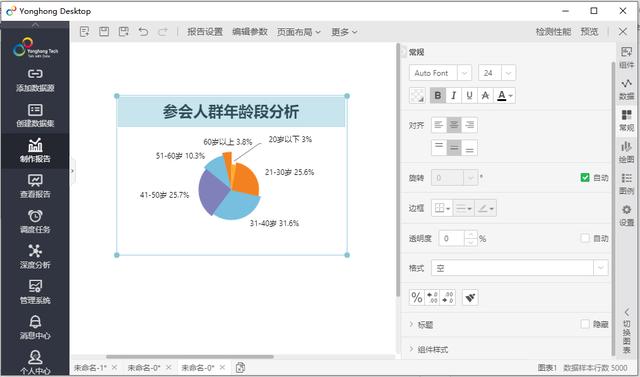Align text to middle vertically
This screenshot has width=640, height=377.
point(454,147)
